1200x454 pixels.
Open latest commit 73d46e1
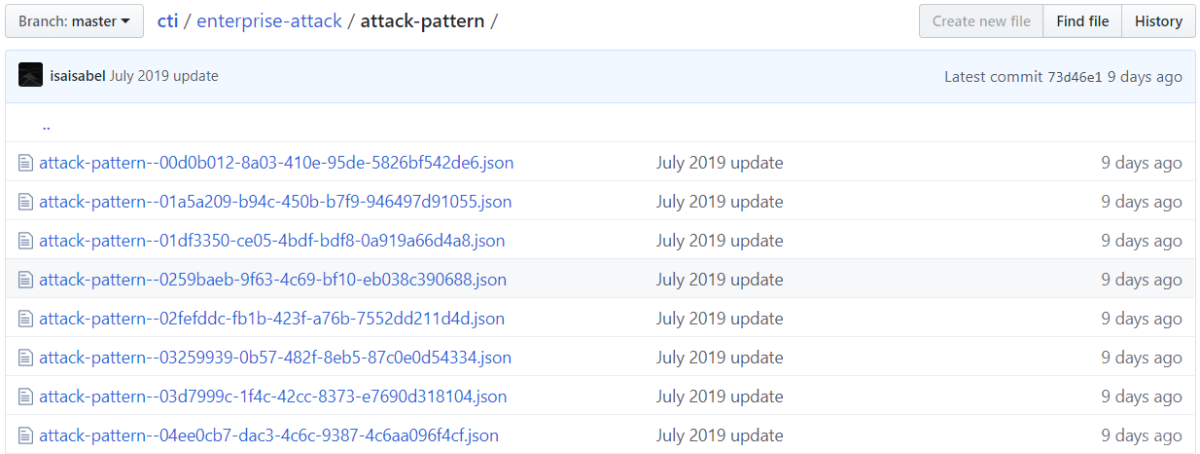tap(1074, 76)
